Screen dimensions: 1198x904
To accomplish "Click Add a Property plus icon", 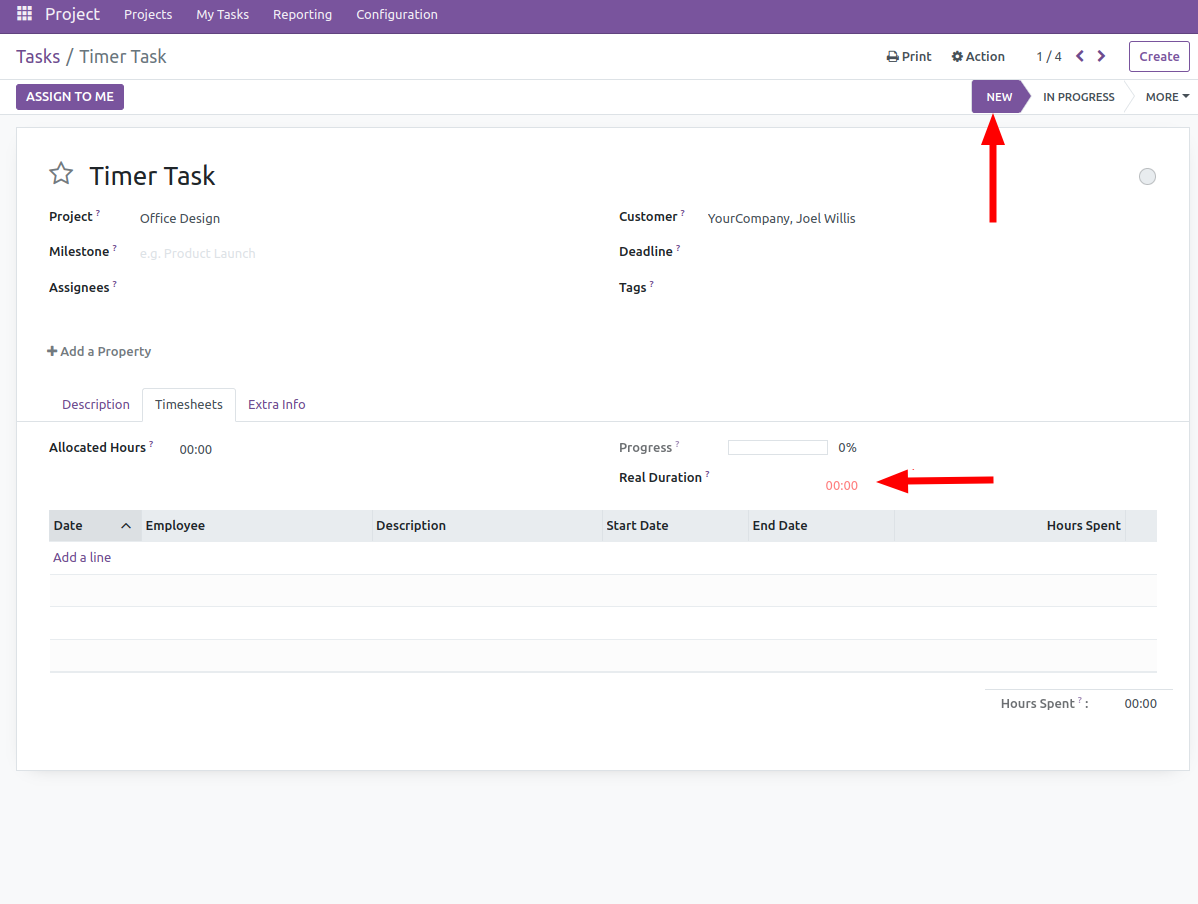I will point(52,352).
